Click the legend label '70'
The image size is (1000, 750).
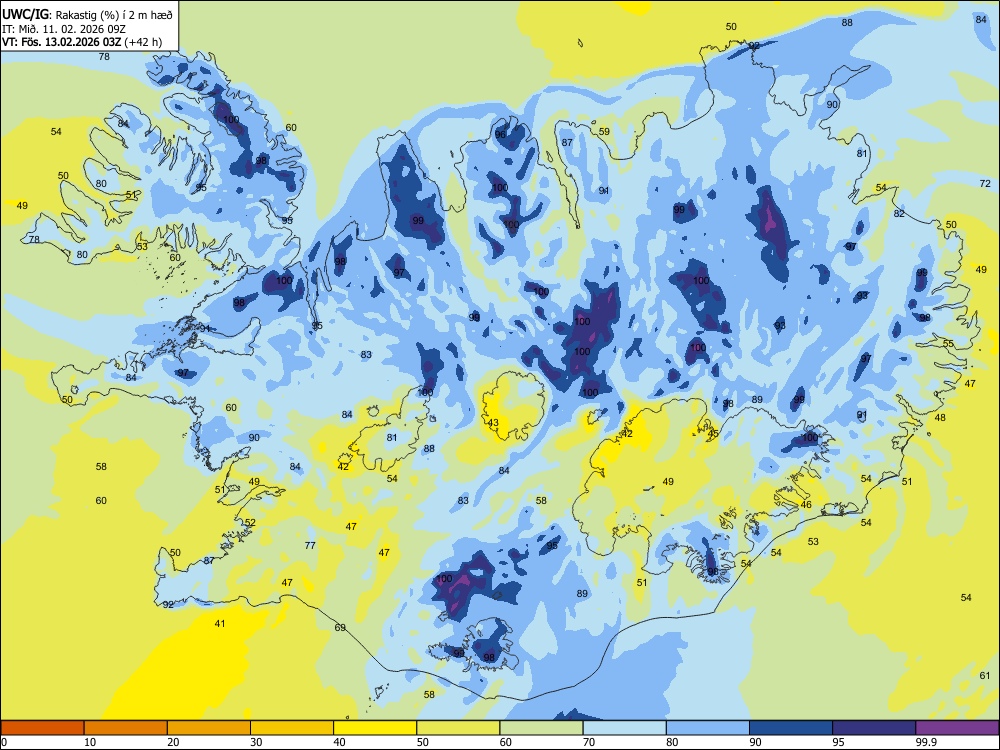click(x=589, y=742)
